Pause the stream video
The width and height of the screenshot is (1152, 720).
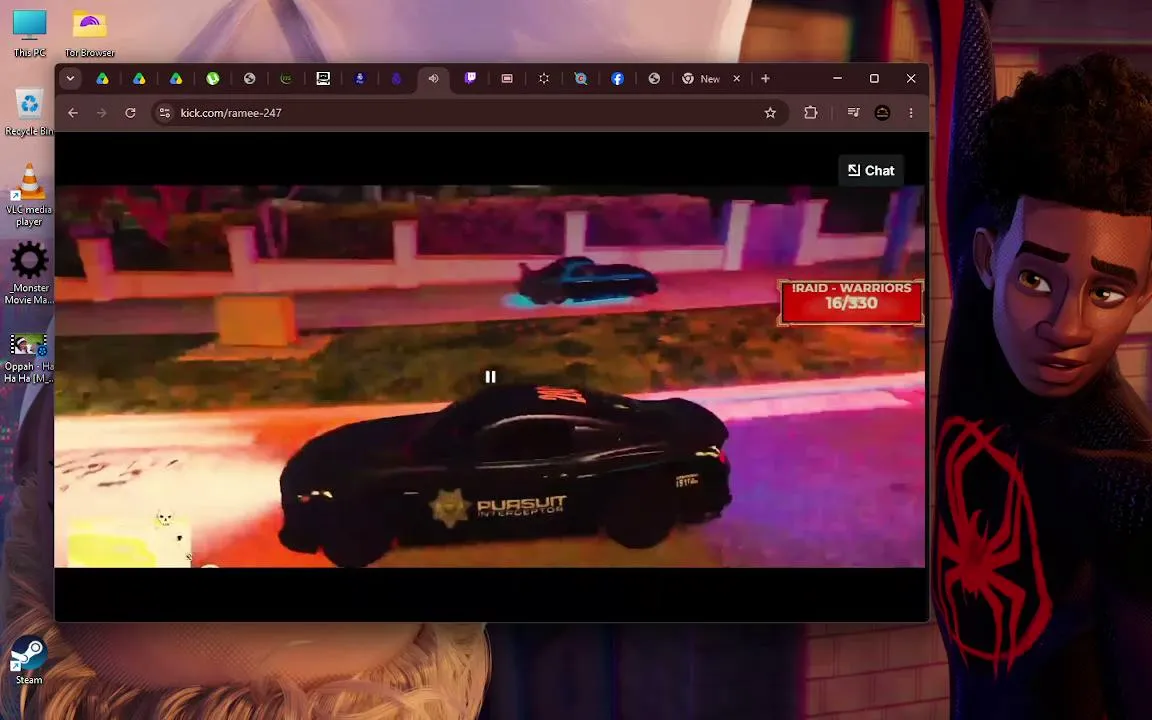[x=490, y=377]
